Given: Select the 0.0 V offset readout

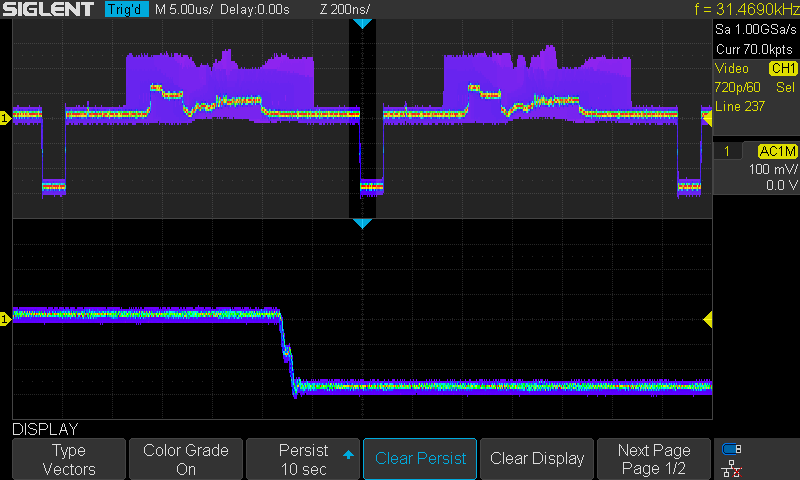Looking at the screenshot, I should (x=782, y=185).
